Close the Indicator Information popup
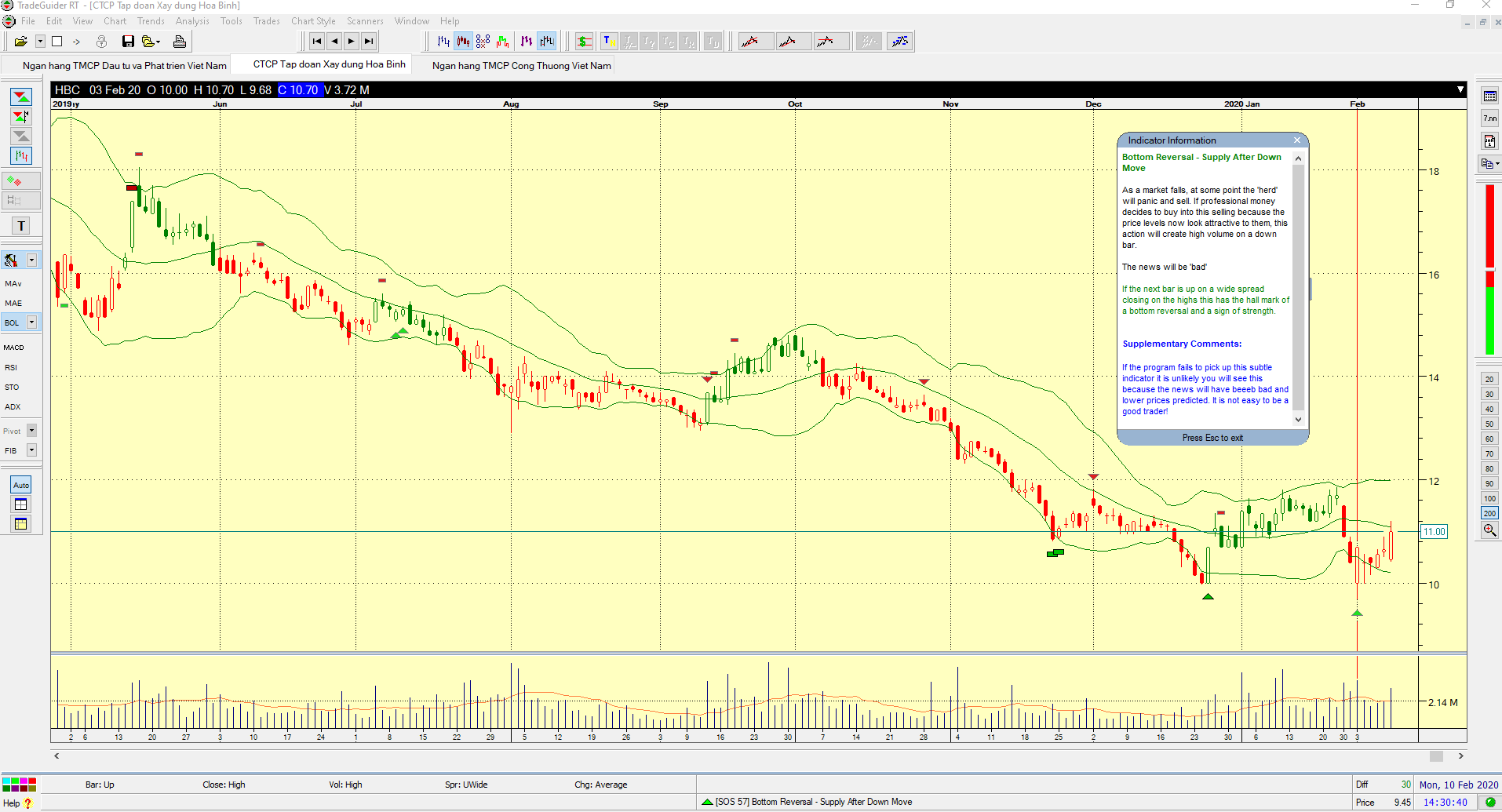1502x812 pixels. click(x=1297, y=140)
